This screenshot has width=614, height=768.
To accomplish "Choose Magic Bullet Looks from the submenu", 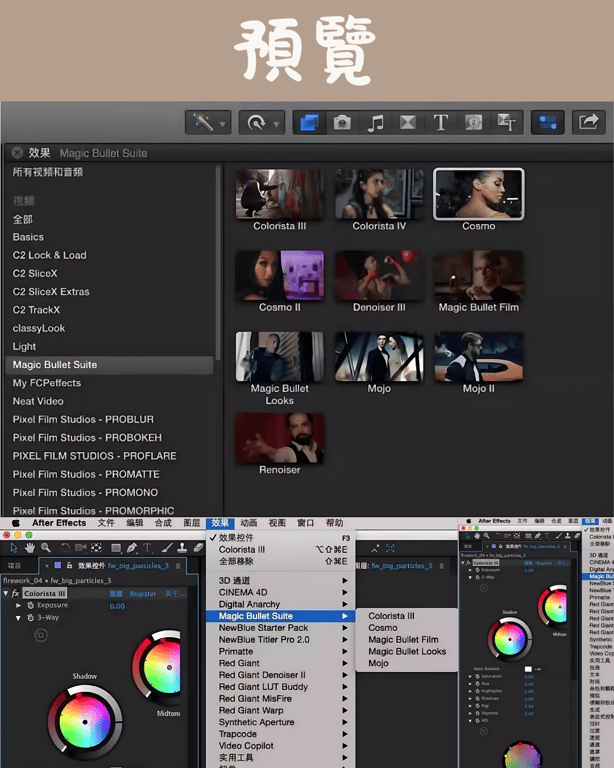I will click(407, 651).
